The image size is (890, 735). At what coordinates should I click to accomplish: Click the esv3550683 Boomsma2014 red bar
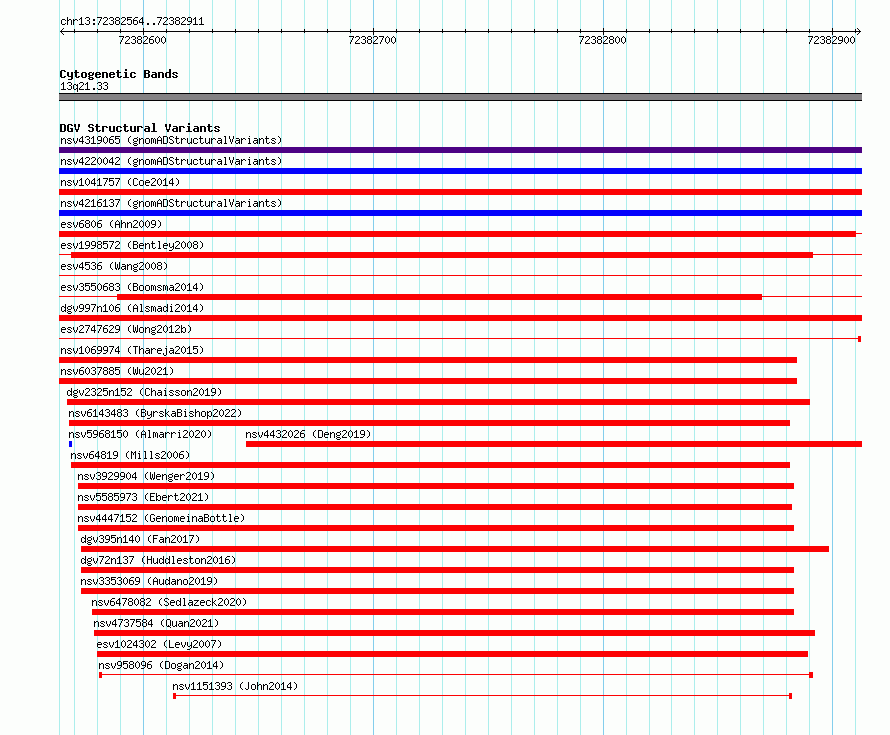439,297
